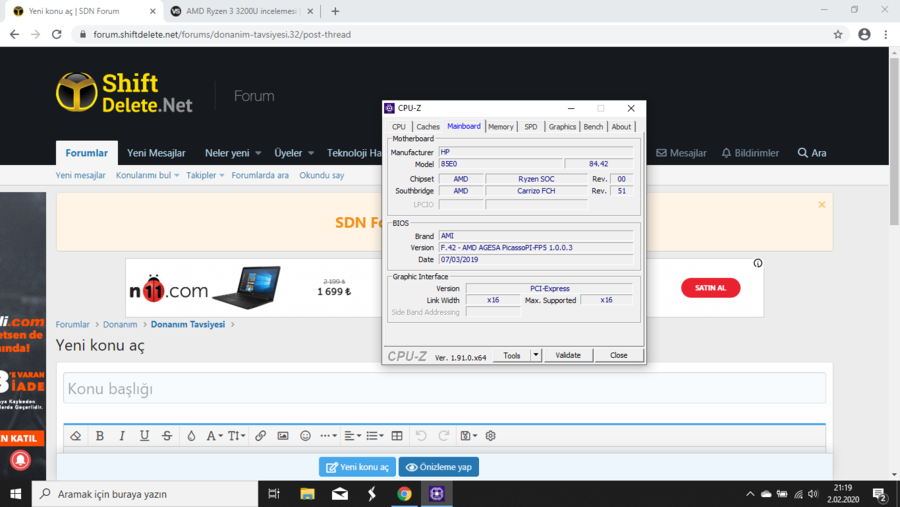Open the save draft dropdown
Viewport: 900px width, 507px height.
[468, 436]
